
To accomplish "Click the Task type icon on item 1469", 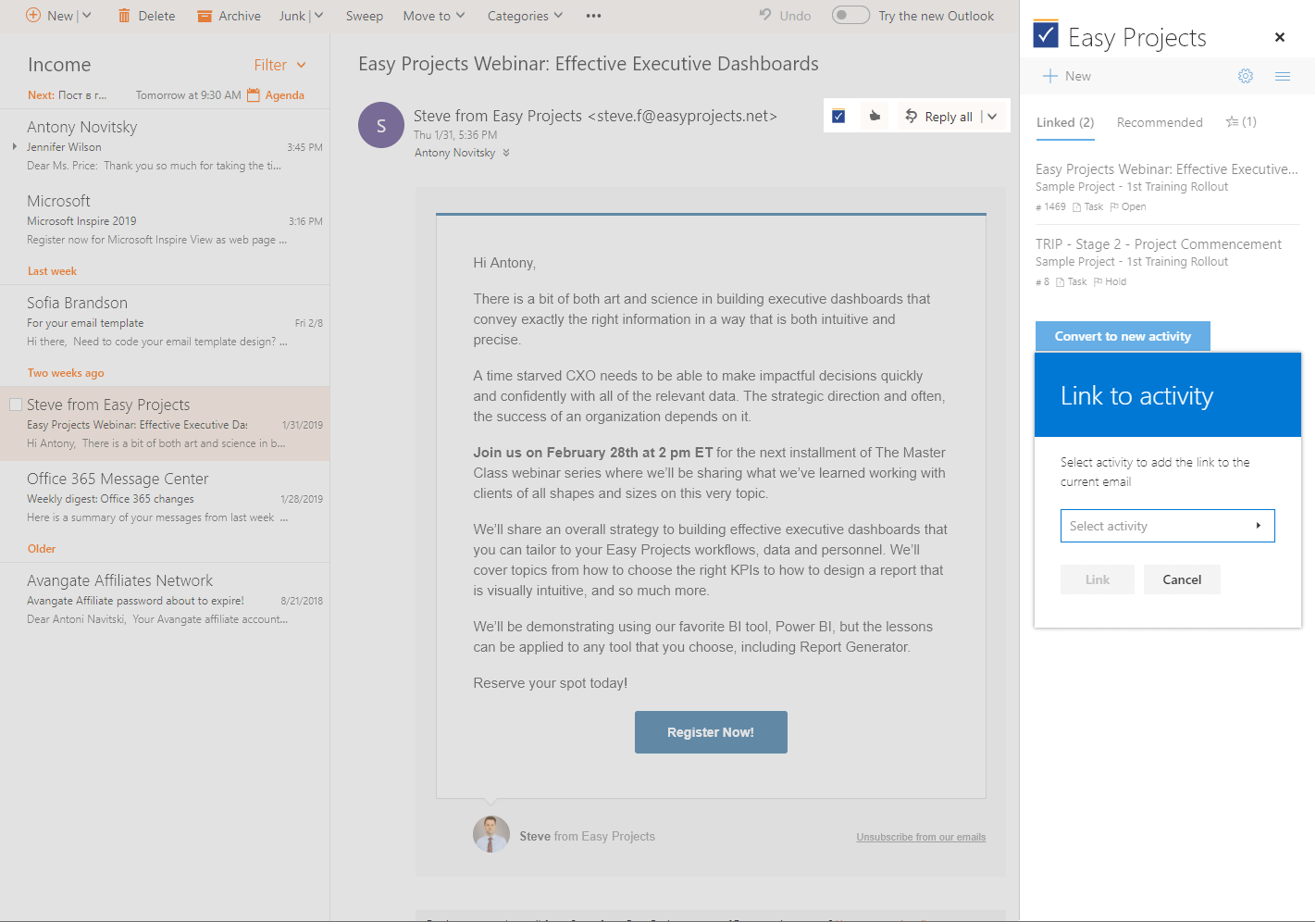I will point(1076,207).
